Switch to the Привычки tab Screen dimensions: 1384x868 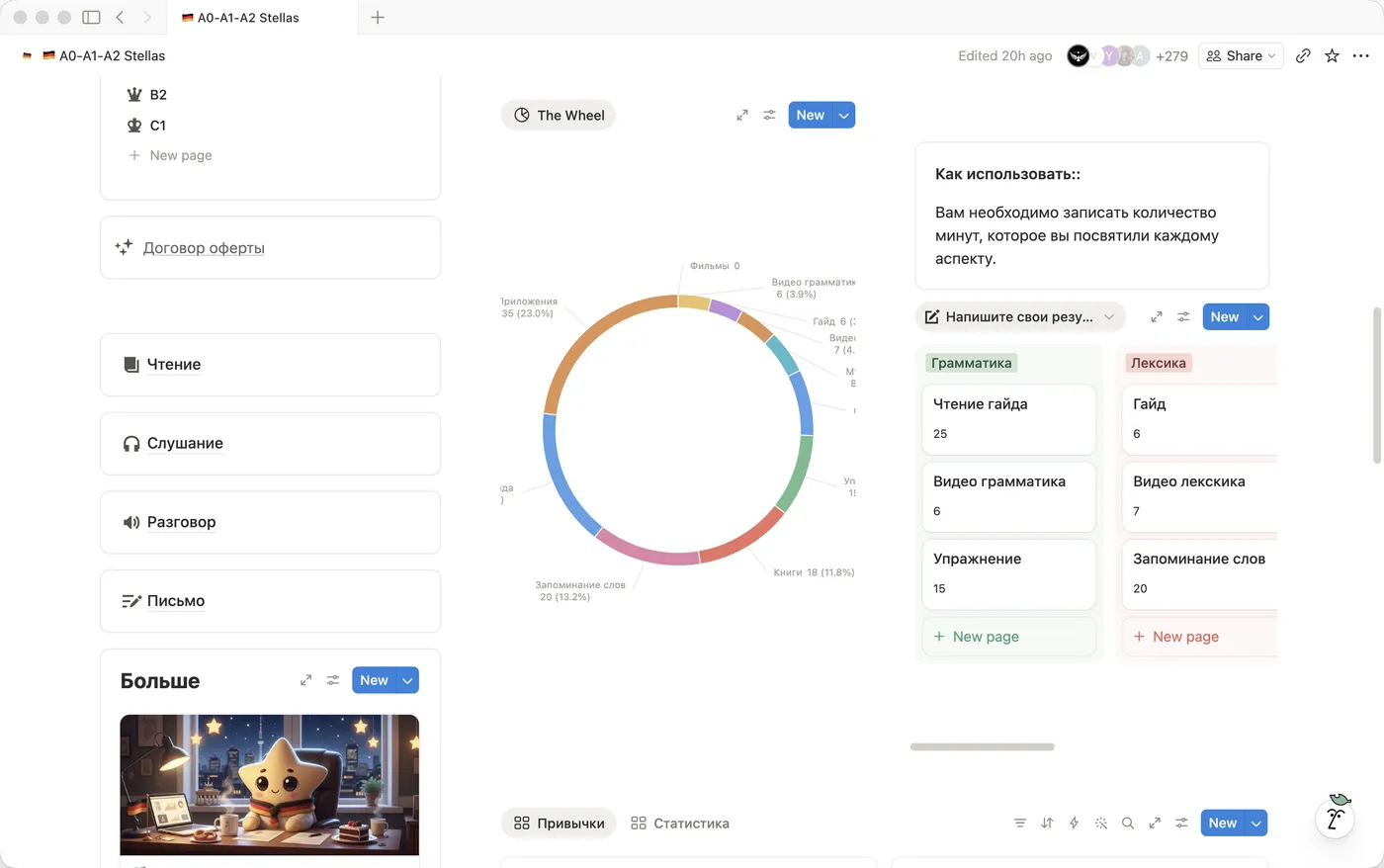coord(560,824)
